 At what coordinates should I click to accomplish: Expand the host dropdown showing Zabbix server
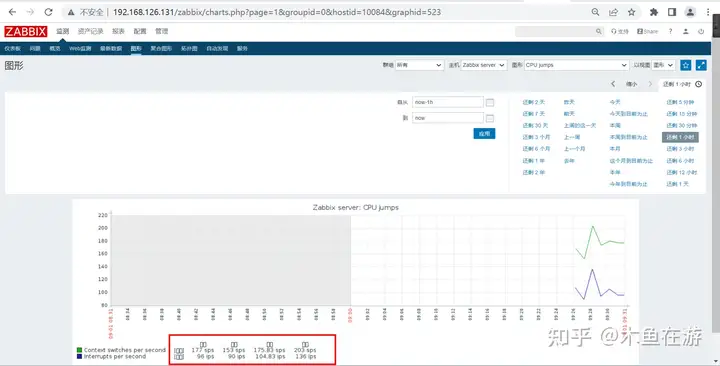click(484, 65)
